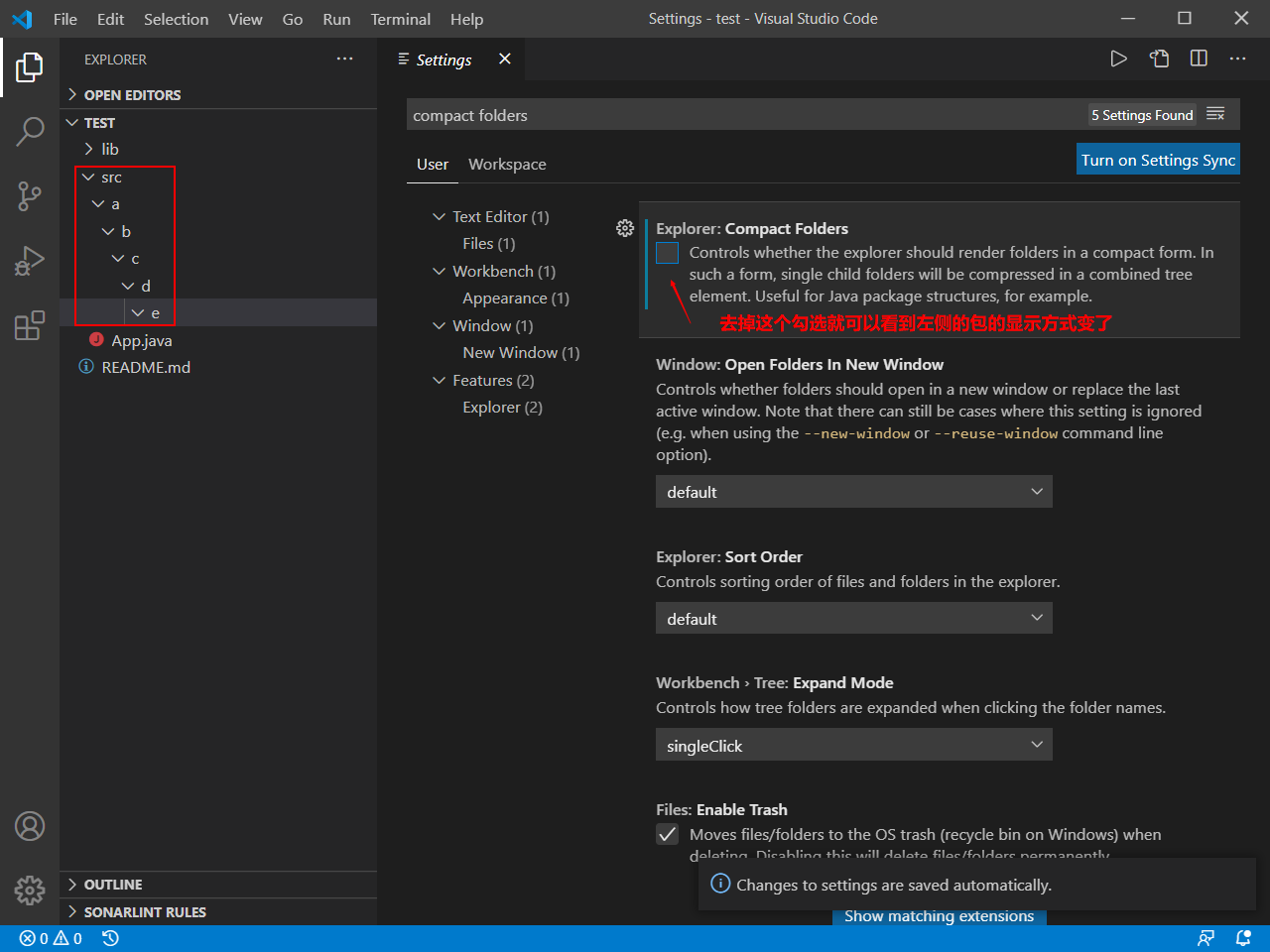Image resolution: width=1270 pixels, height=952 pixels.
Task: Click the errors and warnings status item
Action: pos(51,938)
